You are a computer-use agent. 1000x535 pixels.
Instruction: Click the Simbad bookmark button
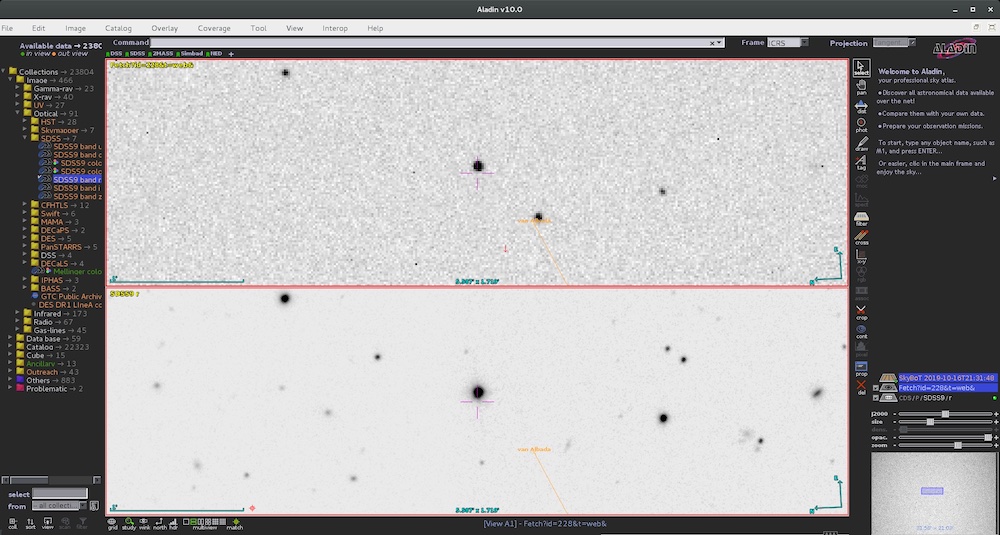pyautogui.click(x=190, y=54)
